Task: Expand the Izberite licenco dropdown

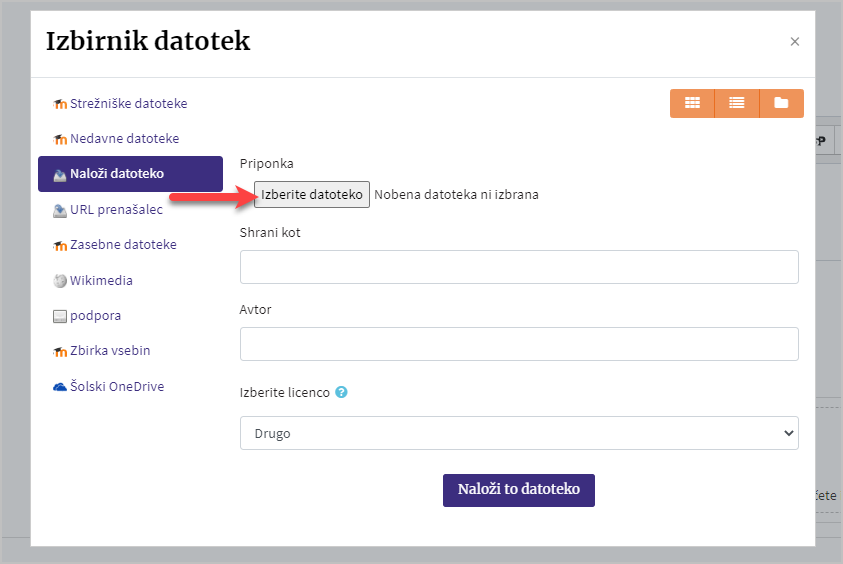Action: tap(519, 433)
